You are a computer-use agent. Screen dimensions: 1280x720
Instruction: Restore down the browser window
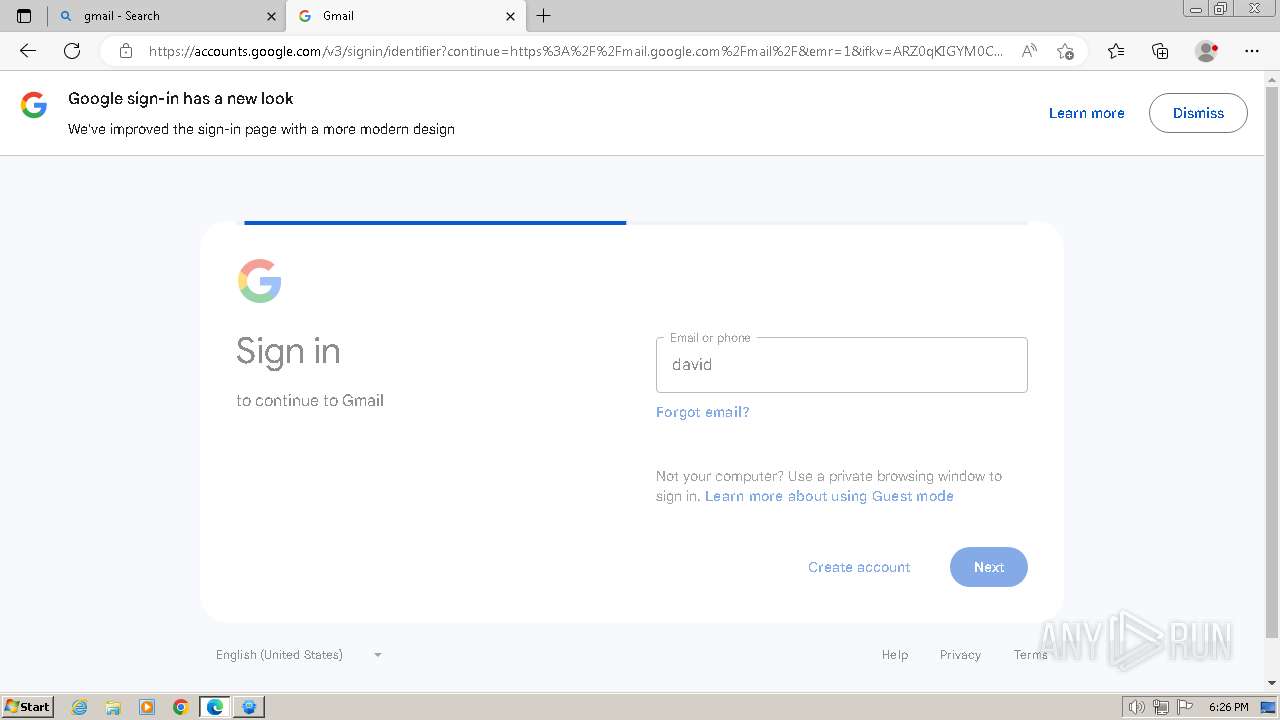1220,8
